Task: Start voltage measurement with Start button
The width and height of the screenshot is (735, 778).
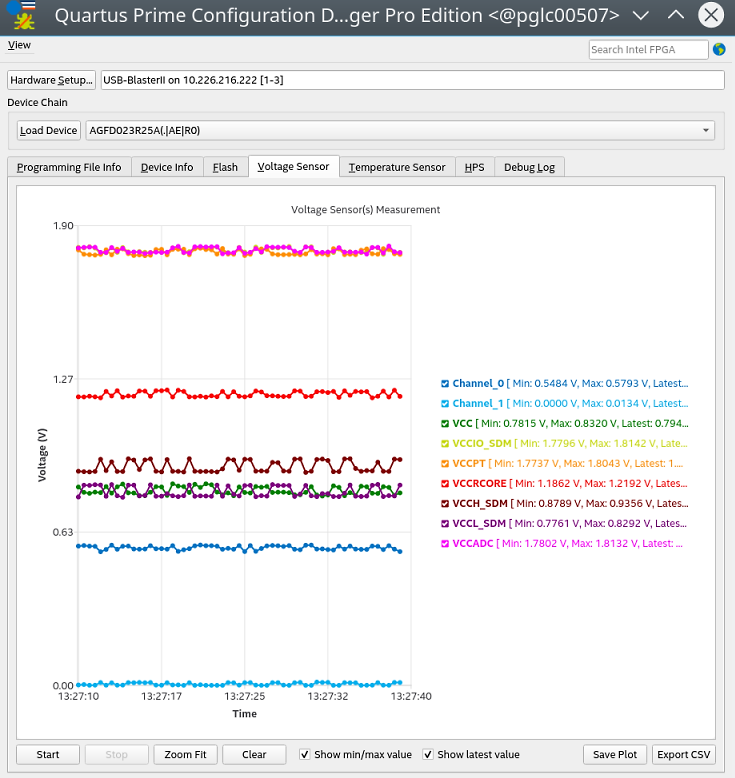Action: pyautogui.click(x=48, y=754)
